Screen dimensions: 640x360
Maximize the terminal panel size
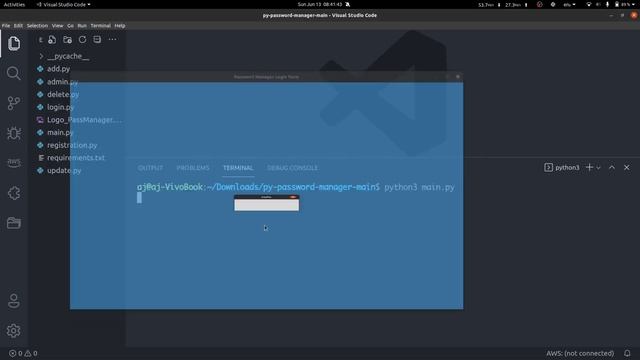(612, 167)
